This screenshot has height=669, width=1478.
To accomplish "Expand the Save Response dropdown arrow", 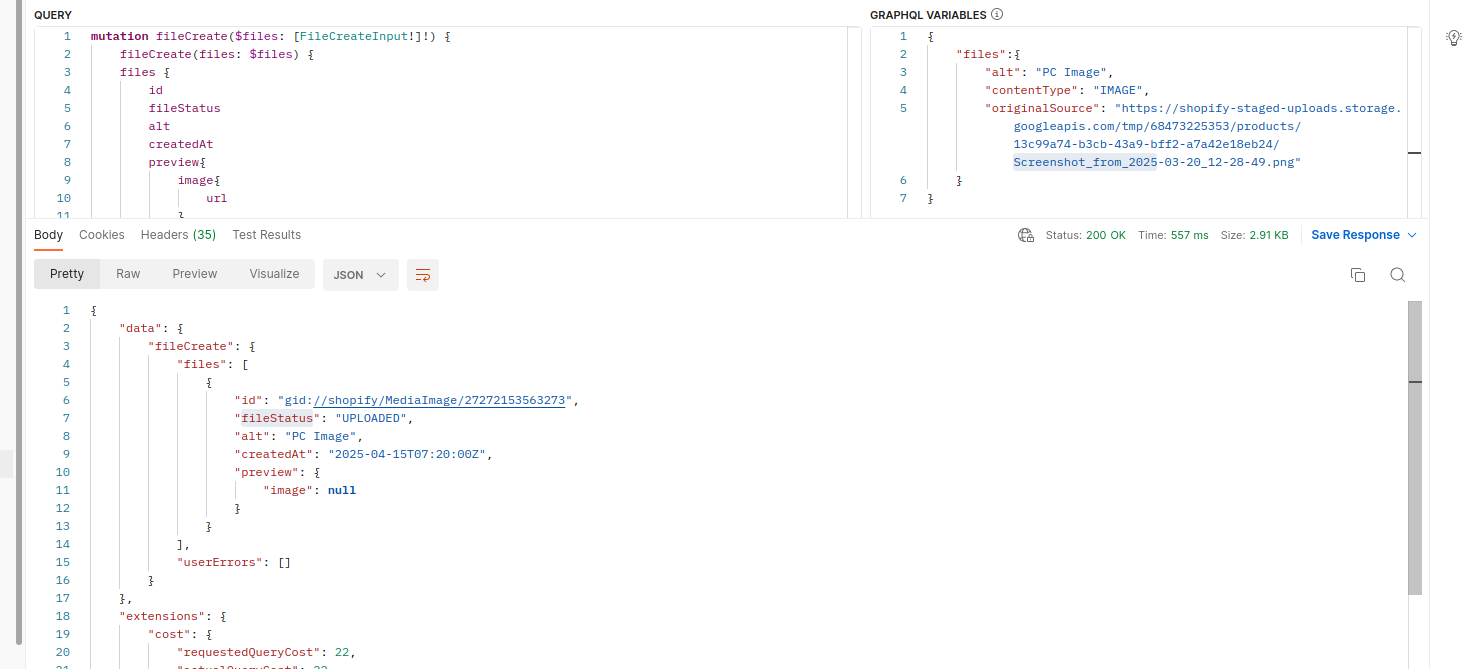I will click(x=1412, y=235).
